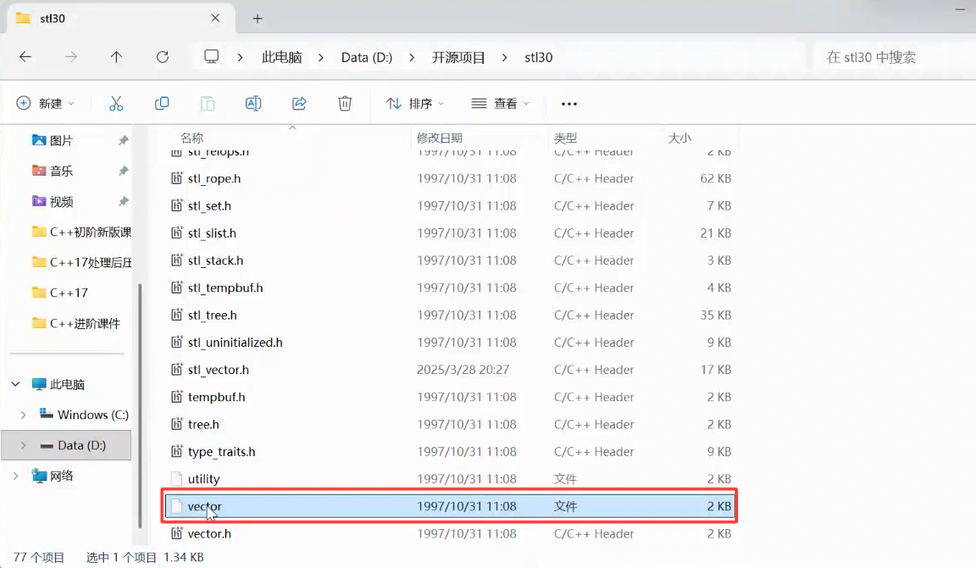
Task: Expand 网络 tree node
Action: click(x=16, y=476)
